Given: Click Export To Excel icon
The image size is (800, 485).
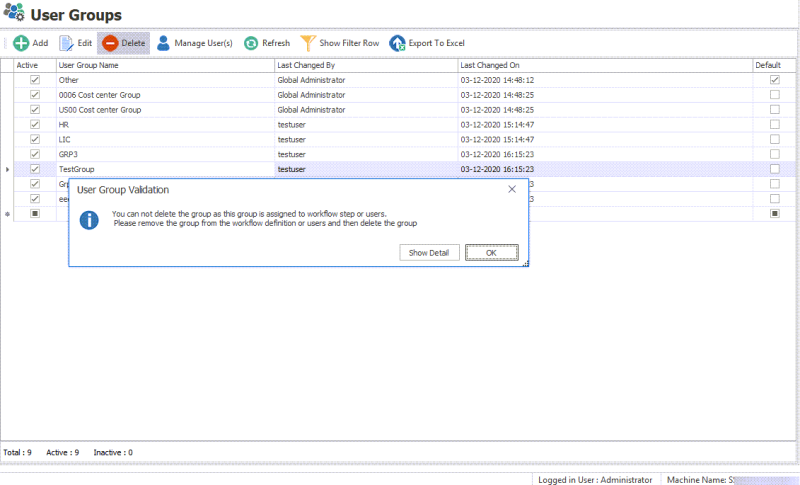Looking at the screenshot, I should [397, 43].
